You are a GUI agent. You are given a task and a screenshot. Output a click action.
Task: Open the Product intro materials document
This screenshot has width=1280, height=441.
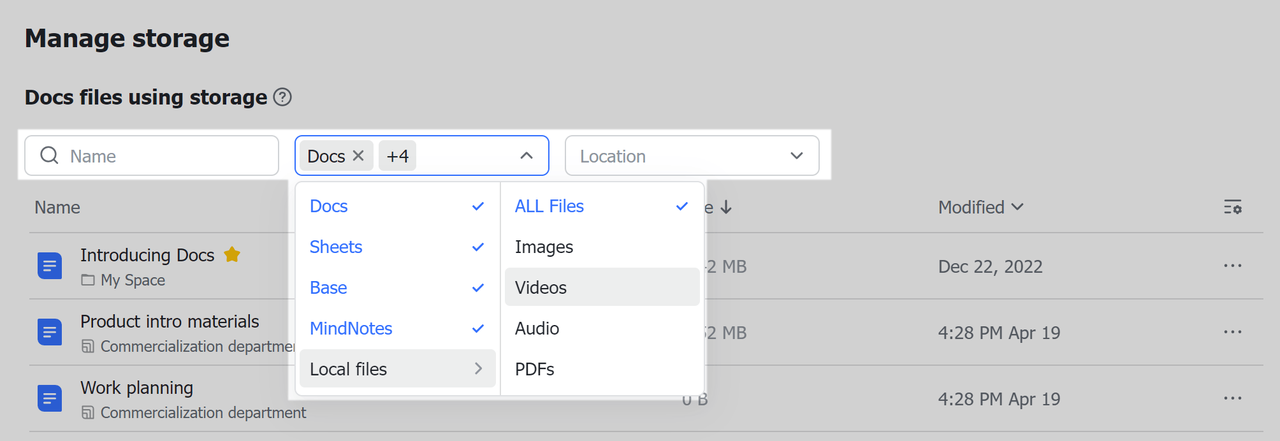[x=169, y=322]
